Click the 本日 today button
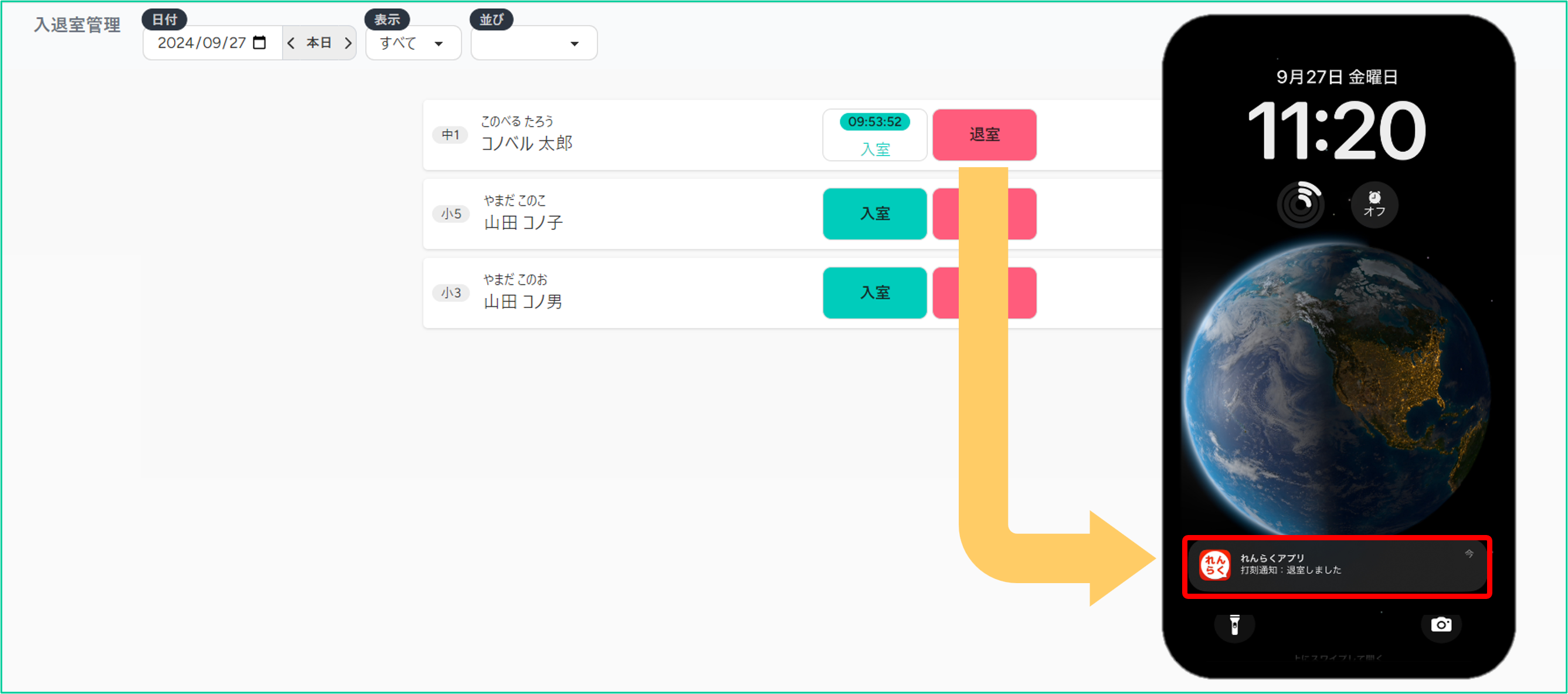The image size is (1568, 694). point(319,43)
